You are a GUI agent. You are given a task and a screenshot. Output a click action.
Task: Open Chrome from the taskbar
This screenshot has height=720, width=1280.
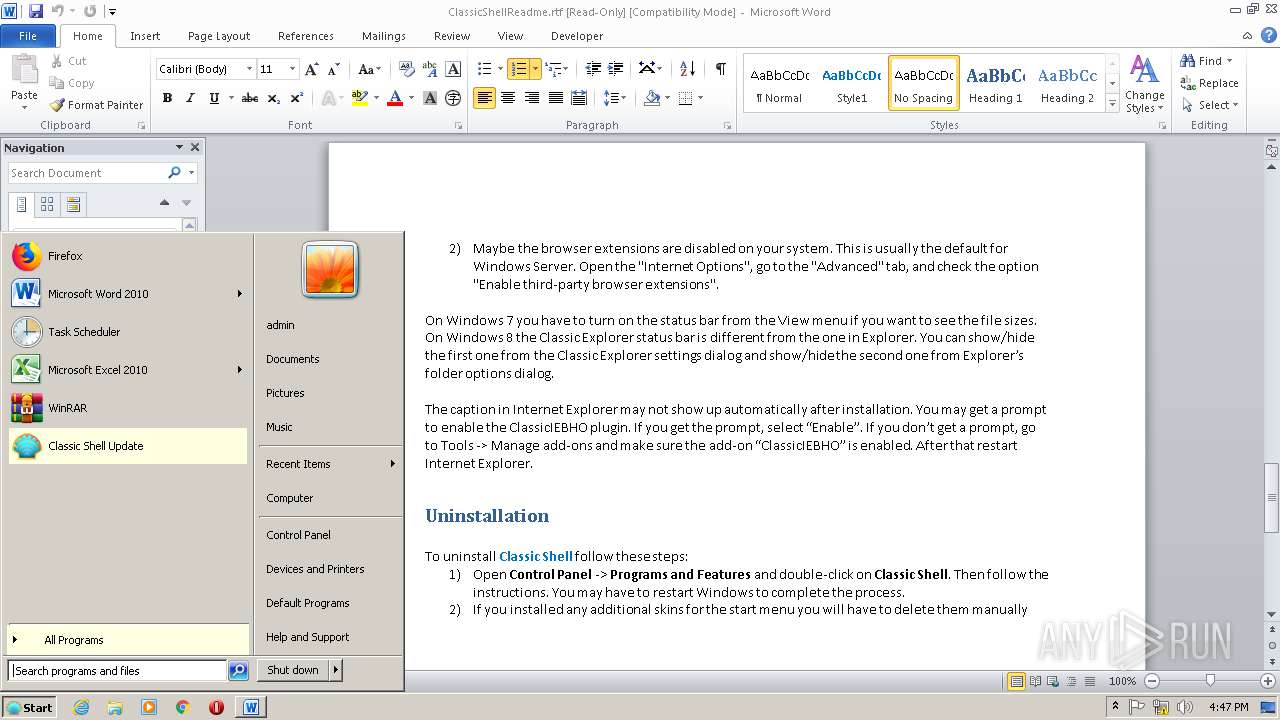[x=182, y=707]
